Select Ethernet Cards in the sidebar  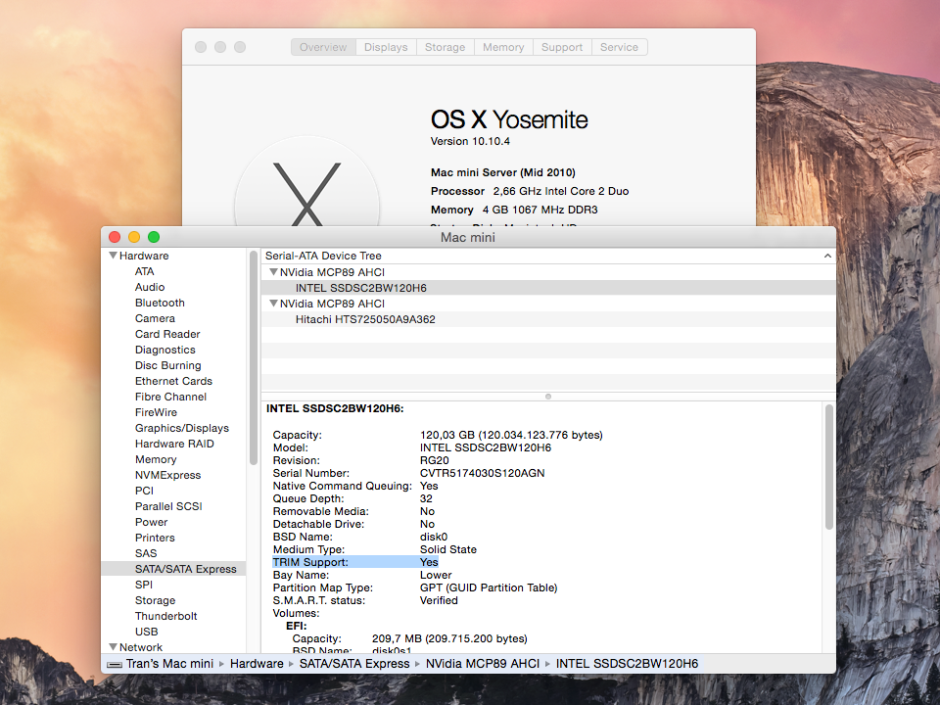[x=174, y=381]
